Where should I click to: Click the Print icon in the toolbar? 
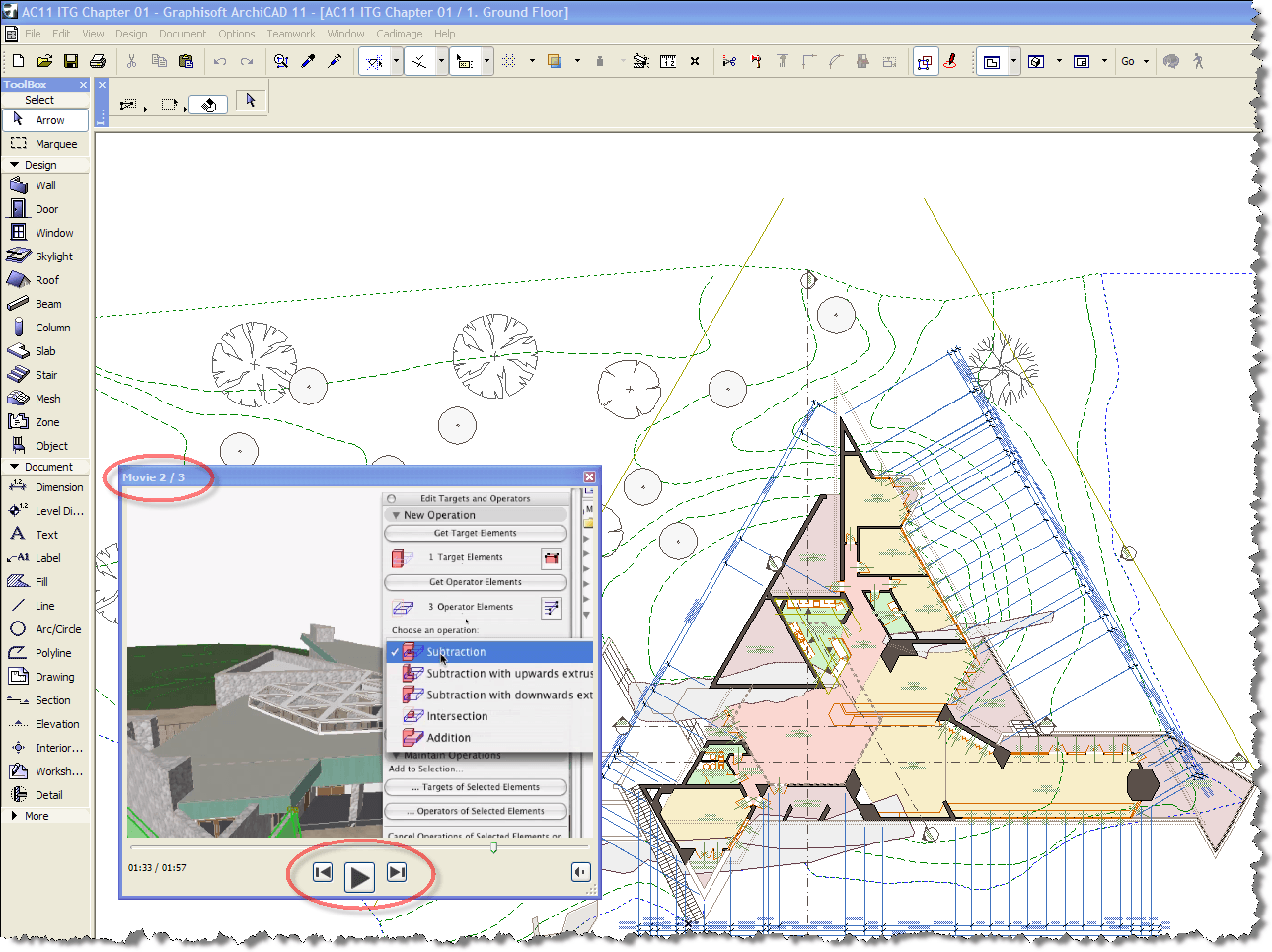tap(98, 61)
